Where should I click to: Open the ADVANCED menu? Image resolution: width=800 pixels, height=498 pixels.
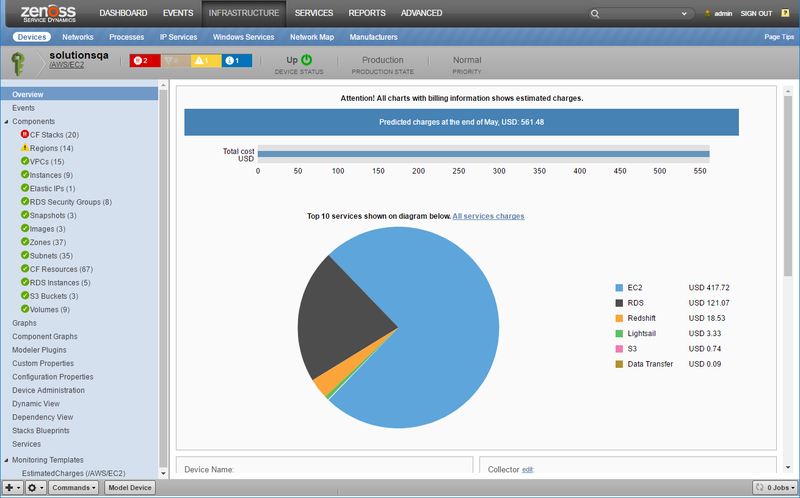pos(421,13)
